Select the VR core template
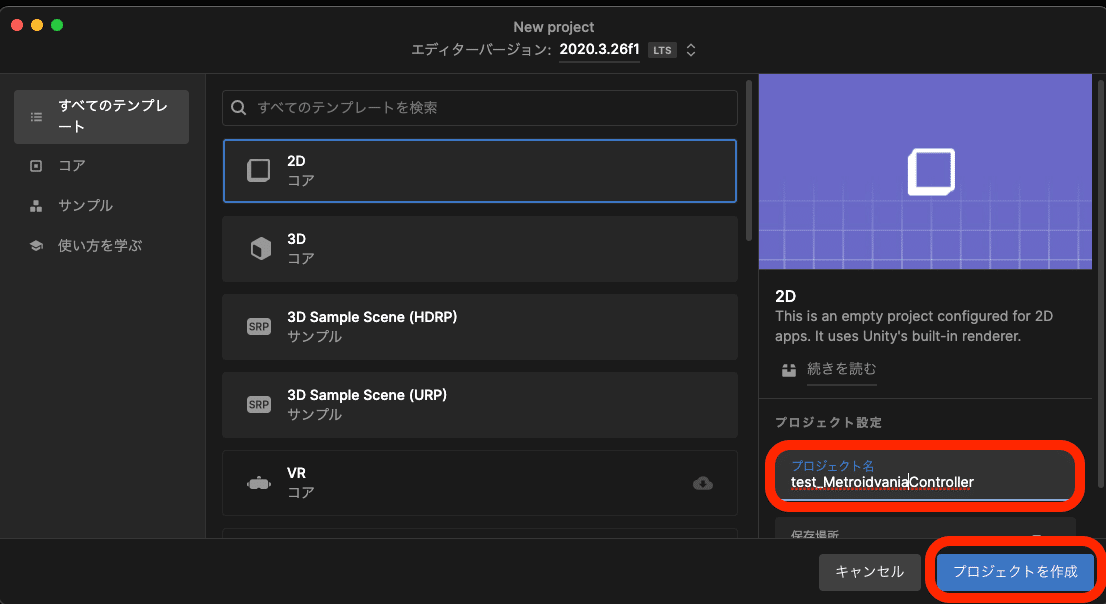1106x604 pixels. [480, 483]
